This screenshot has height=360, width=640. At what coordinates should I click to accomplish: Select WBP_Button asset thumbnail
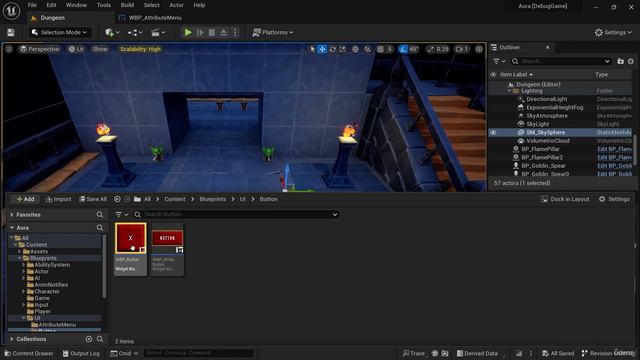pyautogui.click(x=131, y=249)
